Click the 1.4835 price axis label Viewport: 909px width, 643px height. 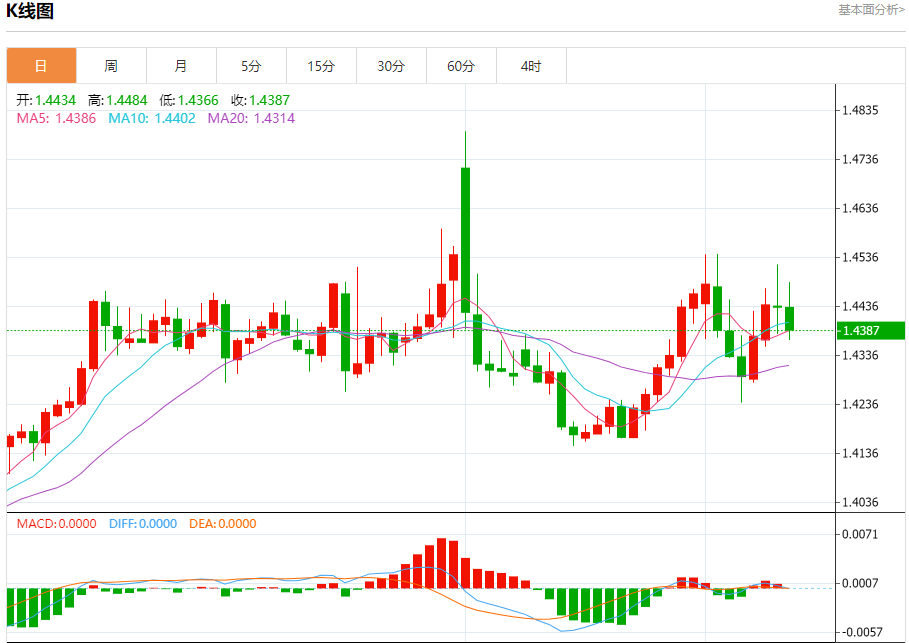point(860,110)
